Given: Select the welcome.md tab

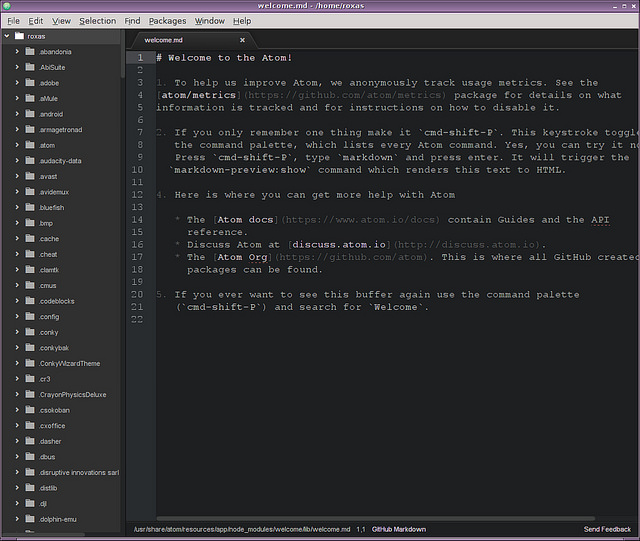Looking at the screenshot, I should click(192, 40).
